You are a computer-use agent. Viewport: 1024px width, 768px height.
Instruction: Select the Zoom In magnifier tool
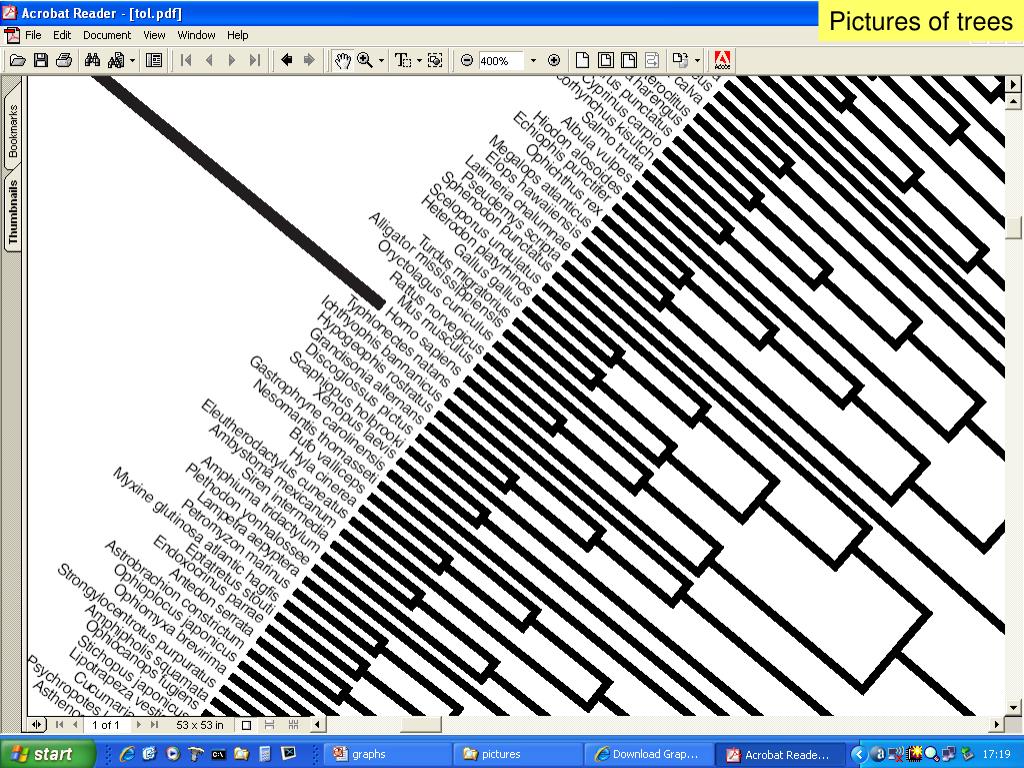[x=365, y=61]
